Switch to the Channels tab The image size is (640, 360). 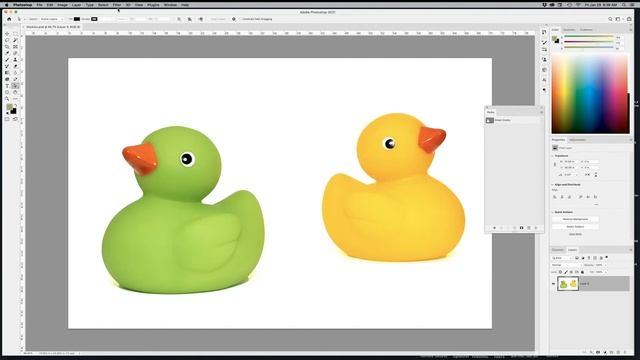tap(558, 250)
